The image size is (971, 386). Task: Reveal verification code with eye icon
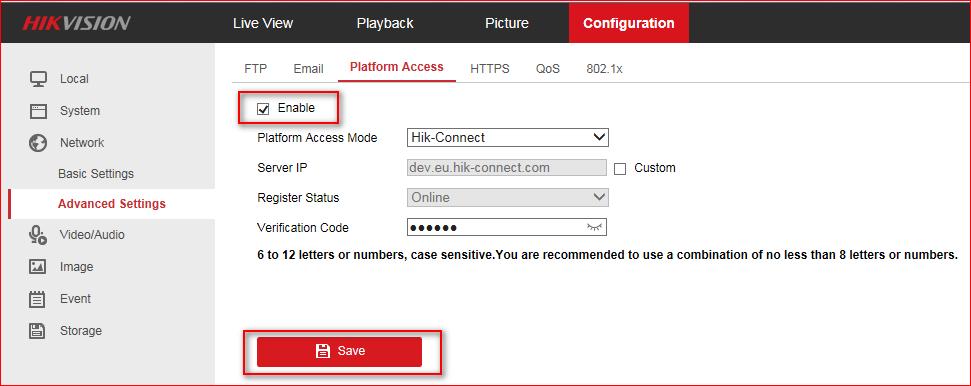[594, 227]
